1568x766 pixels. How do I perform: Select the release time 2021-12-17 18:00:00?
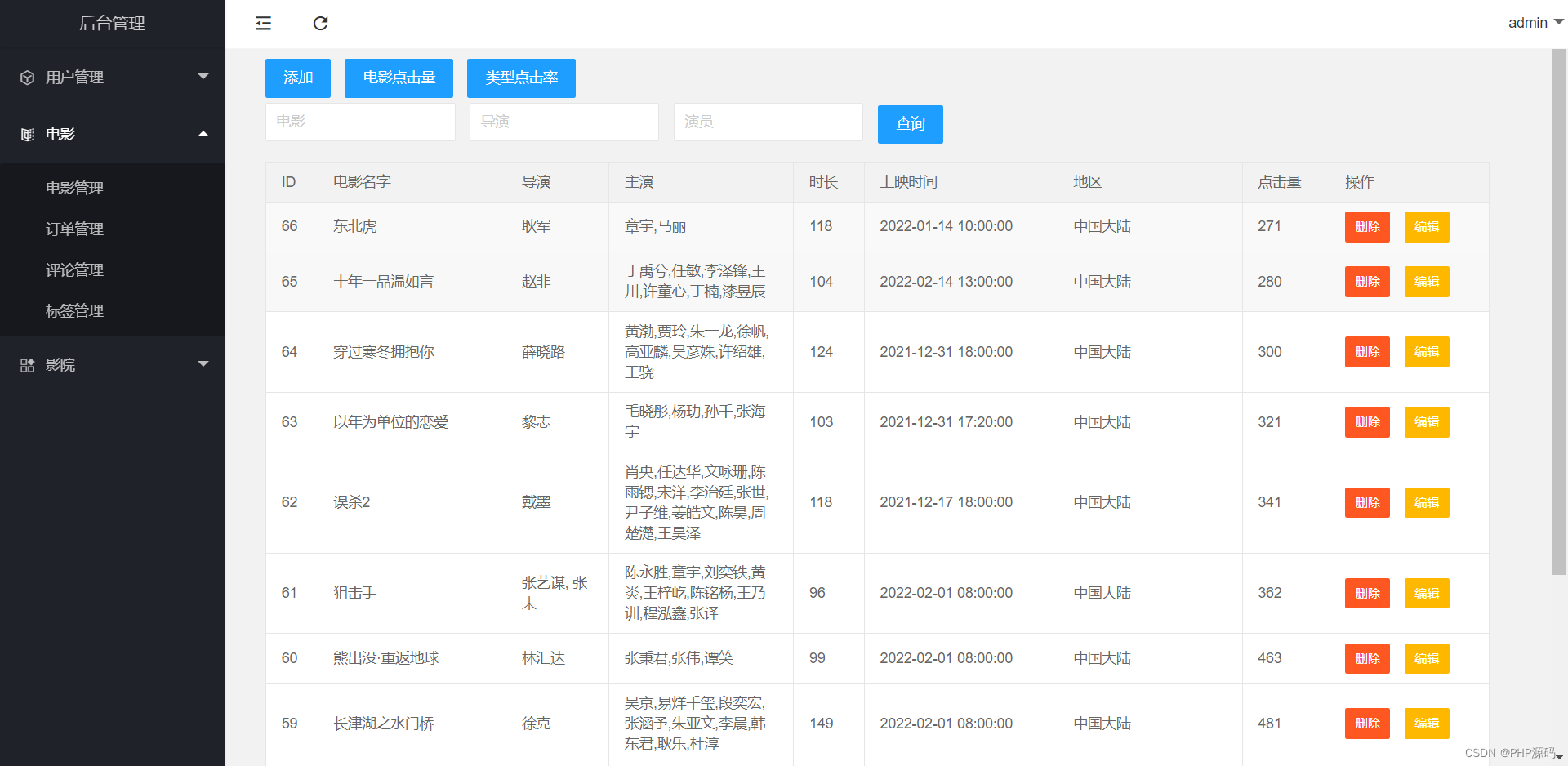pyautogui.click(x=946, y=502)
